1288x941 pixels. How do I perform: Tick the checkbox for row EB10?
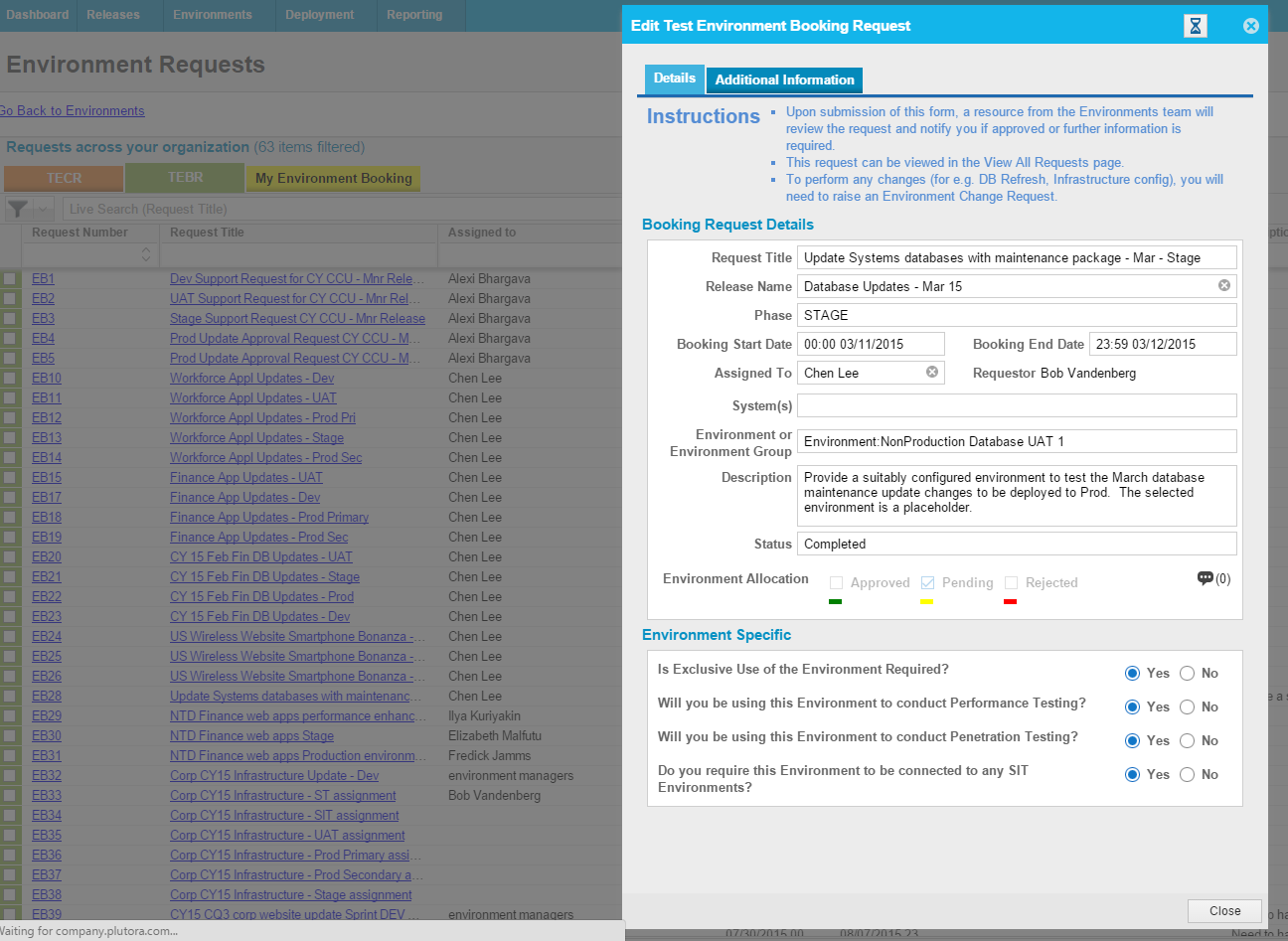[x=10, y=379]
